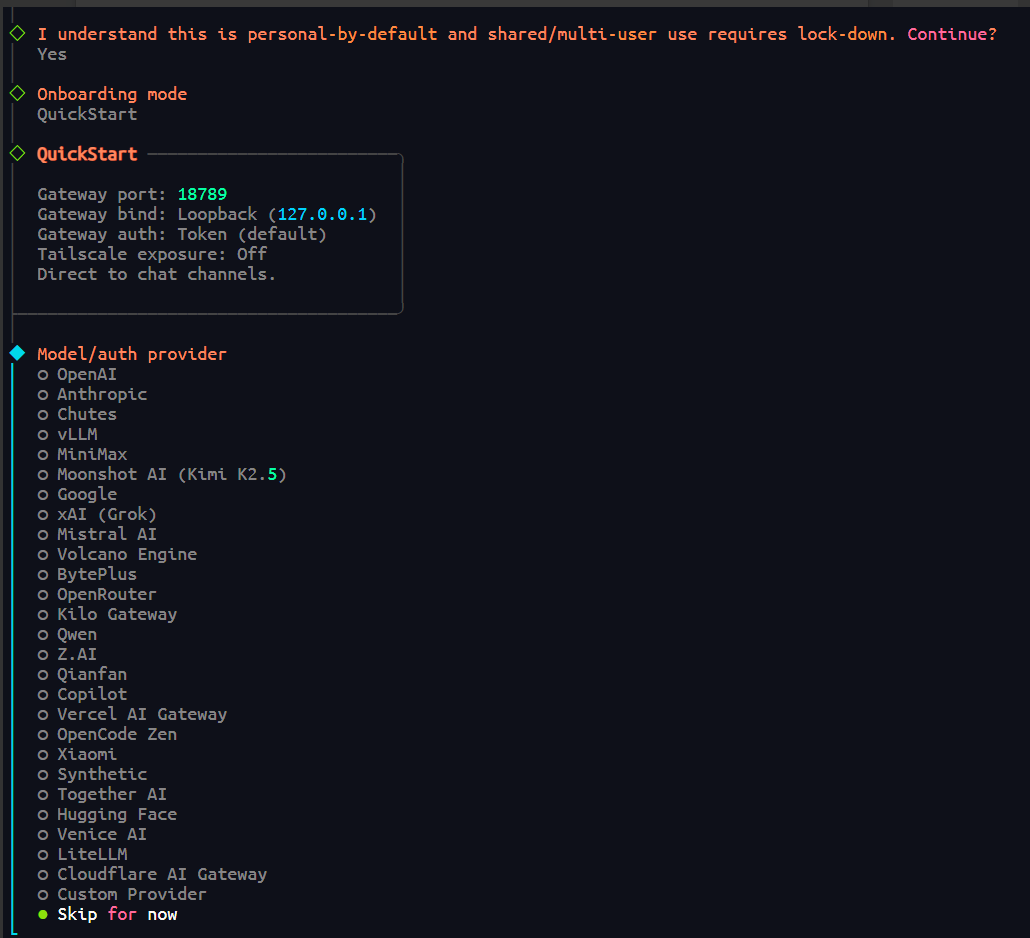Pick the xAI (Grok) option
Viewport: 1030px width, 938px height.
pyautogui.click(x=97, y=514)
